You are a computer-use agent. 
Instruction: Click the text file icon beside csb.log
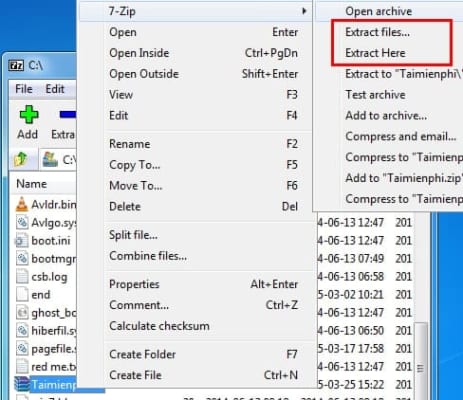coord(22,276)
